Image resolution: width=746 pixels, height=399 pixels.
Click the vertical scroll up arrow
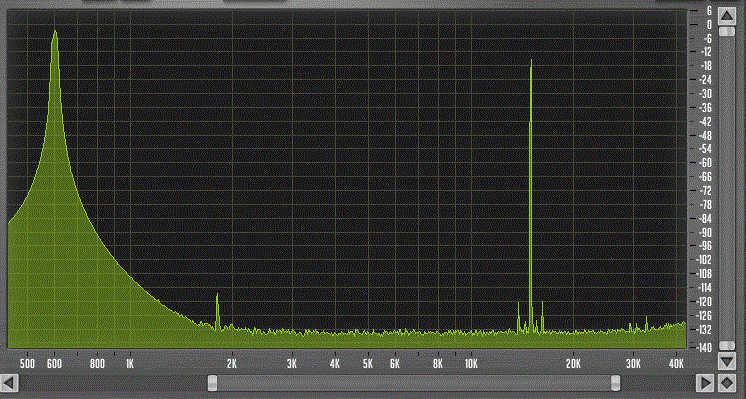pos(726,16)
